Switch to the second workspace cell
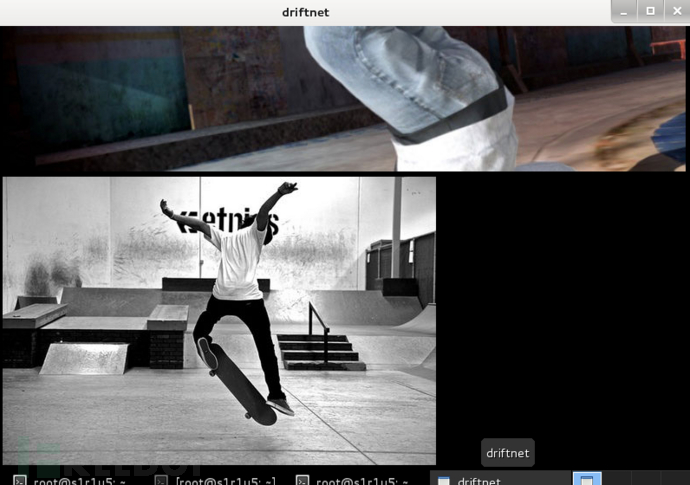 (x=617, y=478)
